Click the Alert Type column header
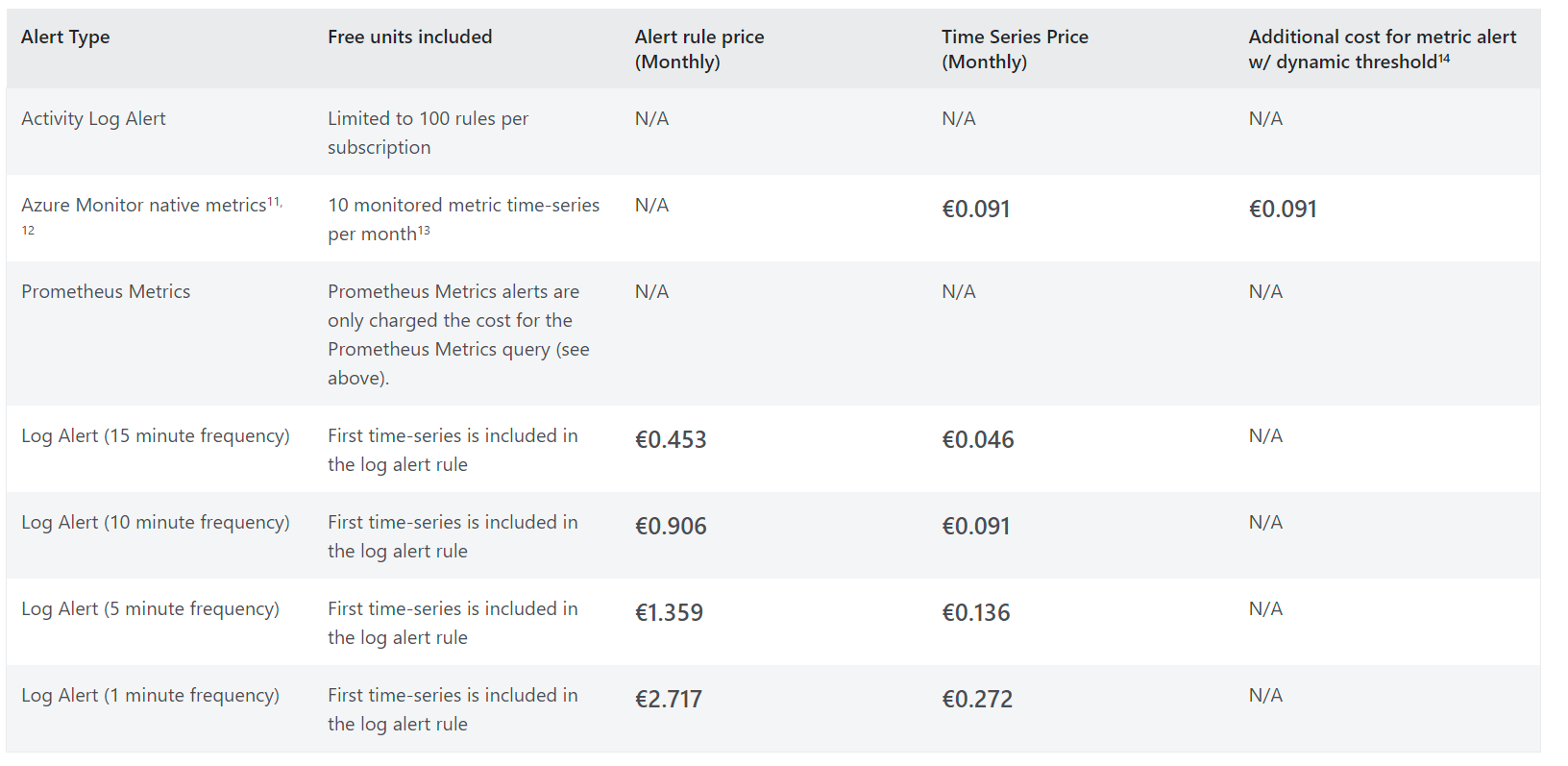Viewport: 1568px width, 766px height. (65, 37)
